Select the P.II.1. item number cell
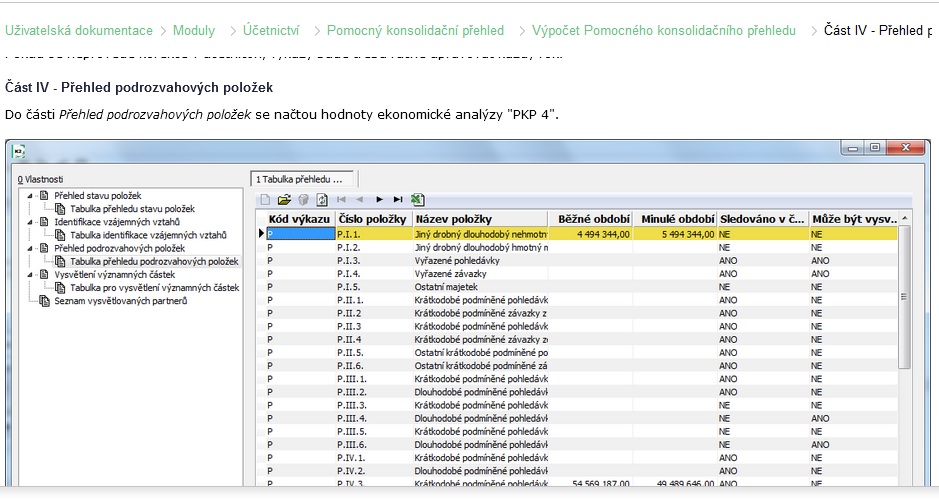This screenshot has width=939, height=499. tap(373, 300)
